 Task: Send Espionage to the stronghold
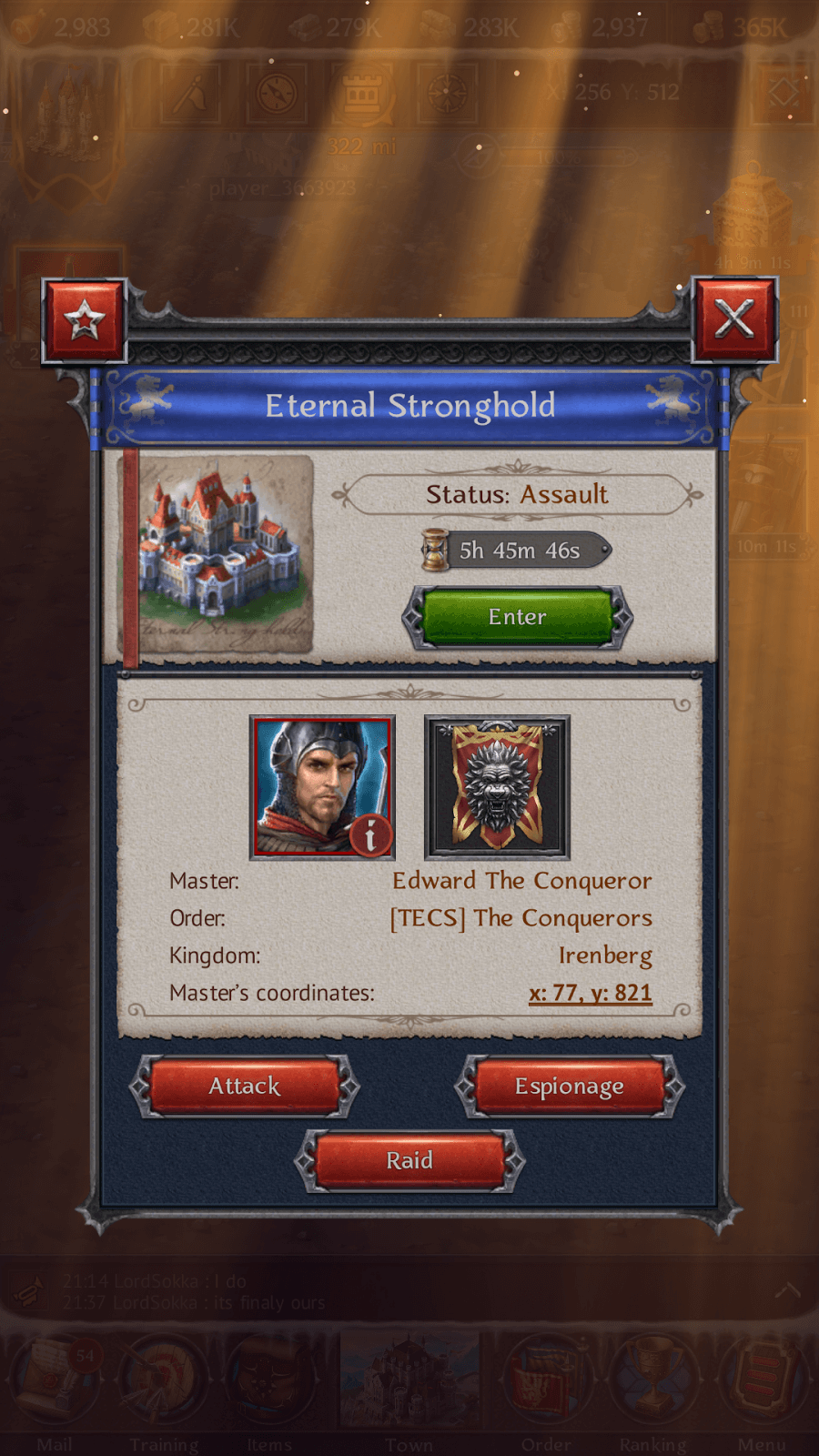click(x=570, y=1086)
